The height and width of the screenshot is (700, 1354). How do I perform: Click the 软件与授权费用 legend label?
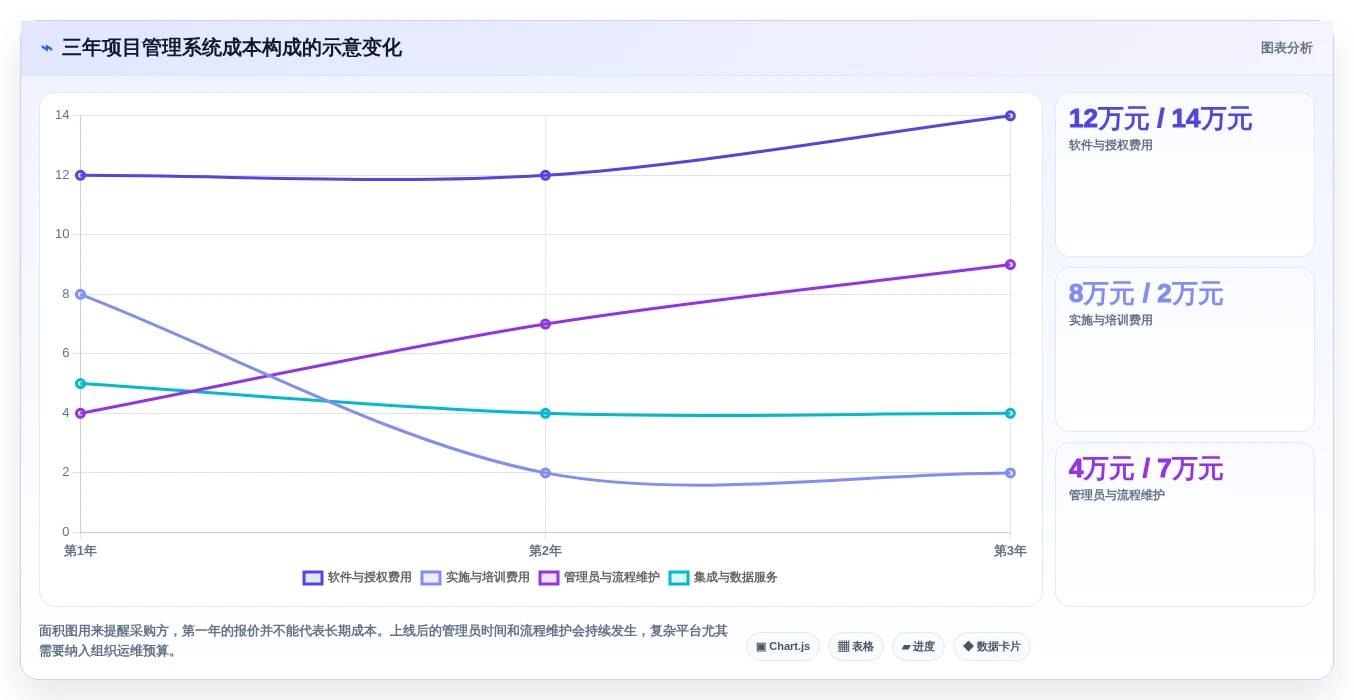click(370, 578)
